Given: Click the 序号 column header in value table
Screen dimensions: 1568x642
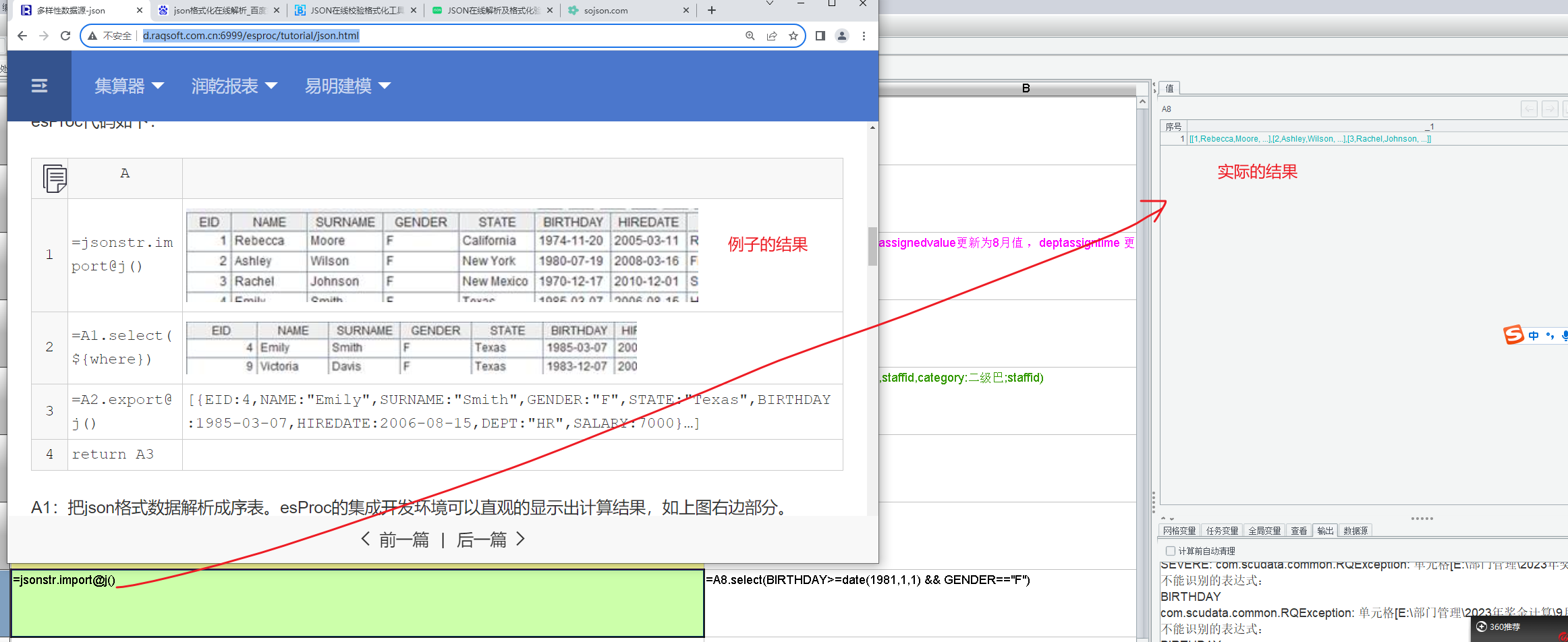Looking at the screenshot, I should 1173,126.
